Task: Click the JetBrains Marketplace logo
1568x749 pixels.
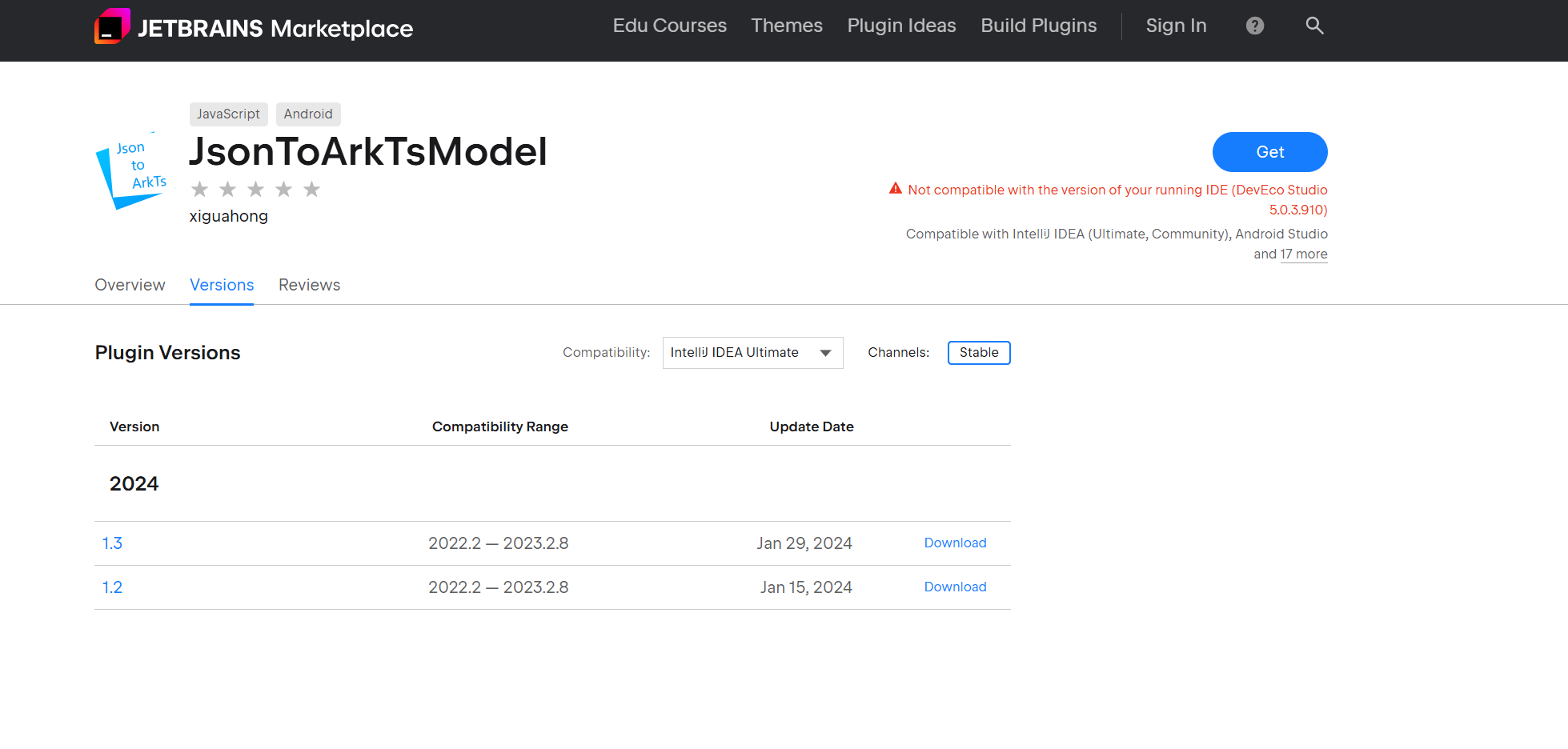Action: [253, 27]
